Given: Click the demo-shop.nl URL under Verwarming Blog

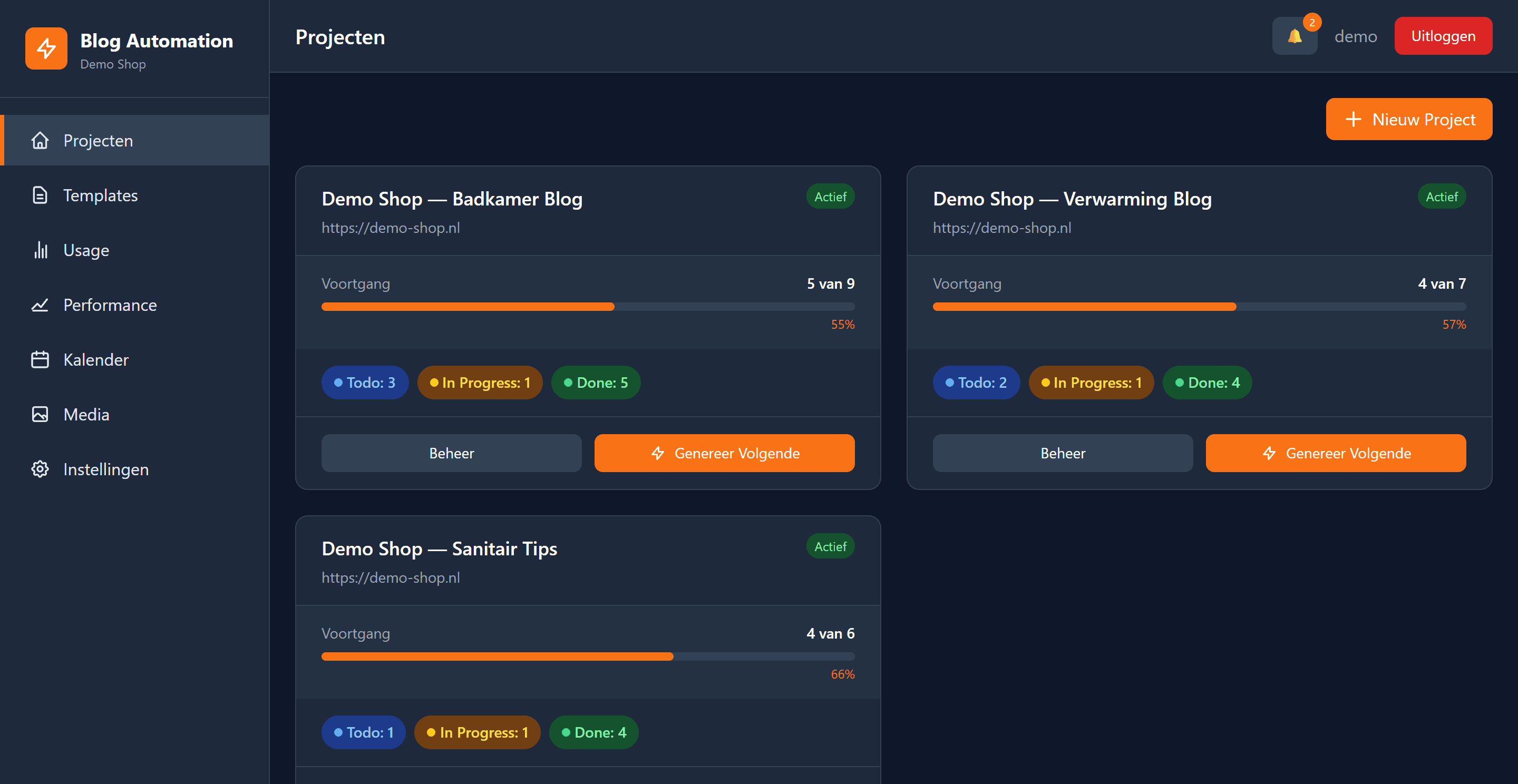Looking at the screenshot, I should pos(1002,228).
